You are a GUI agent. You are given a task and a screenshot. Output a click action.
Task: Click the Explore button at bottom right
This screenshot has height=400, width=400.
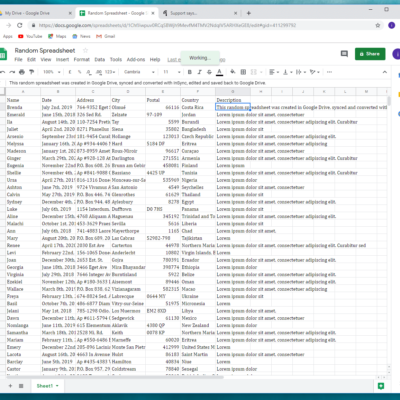[381, 386]
